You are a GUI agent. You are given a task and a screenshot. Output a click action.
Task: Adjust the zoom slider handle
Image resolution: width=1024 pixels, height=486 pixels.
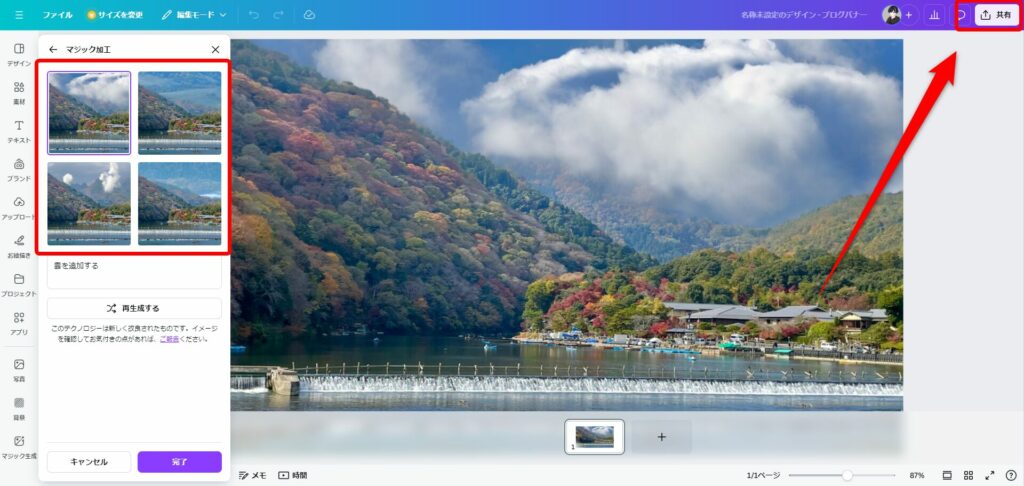point(847,476)
